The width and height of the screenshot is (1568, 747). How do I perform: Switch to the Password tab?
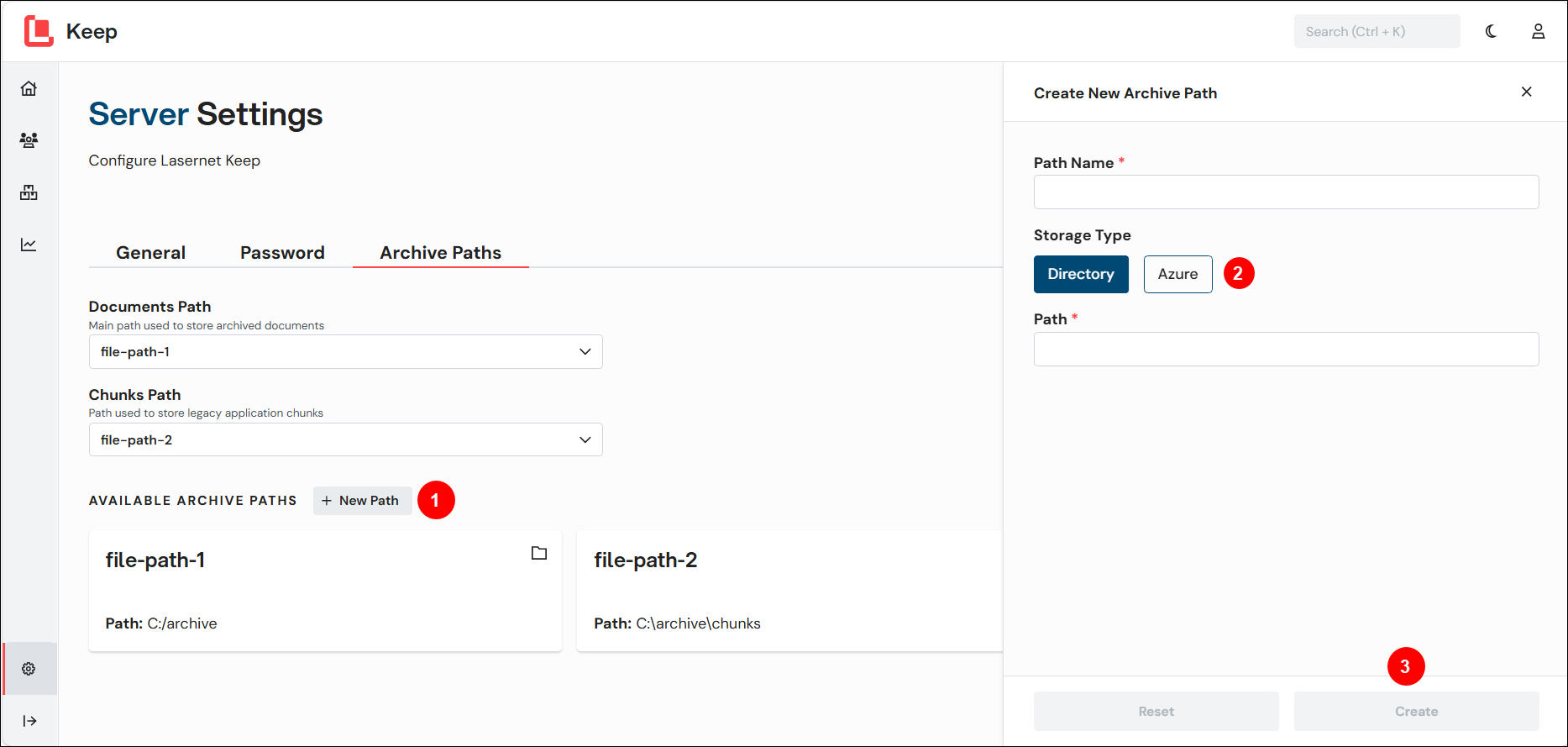(x=282, y=253)
